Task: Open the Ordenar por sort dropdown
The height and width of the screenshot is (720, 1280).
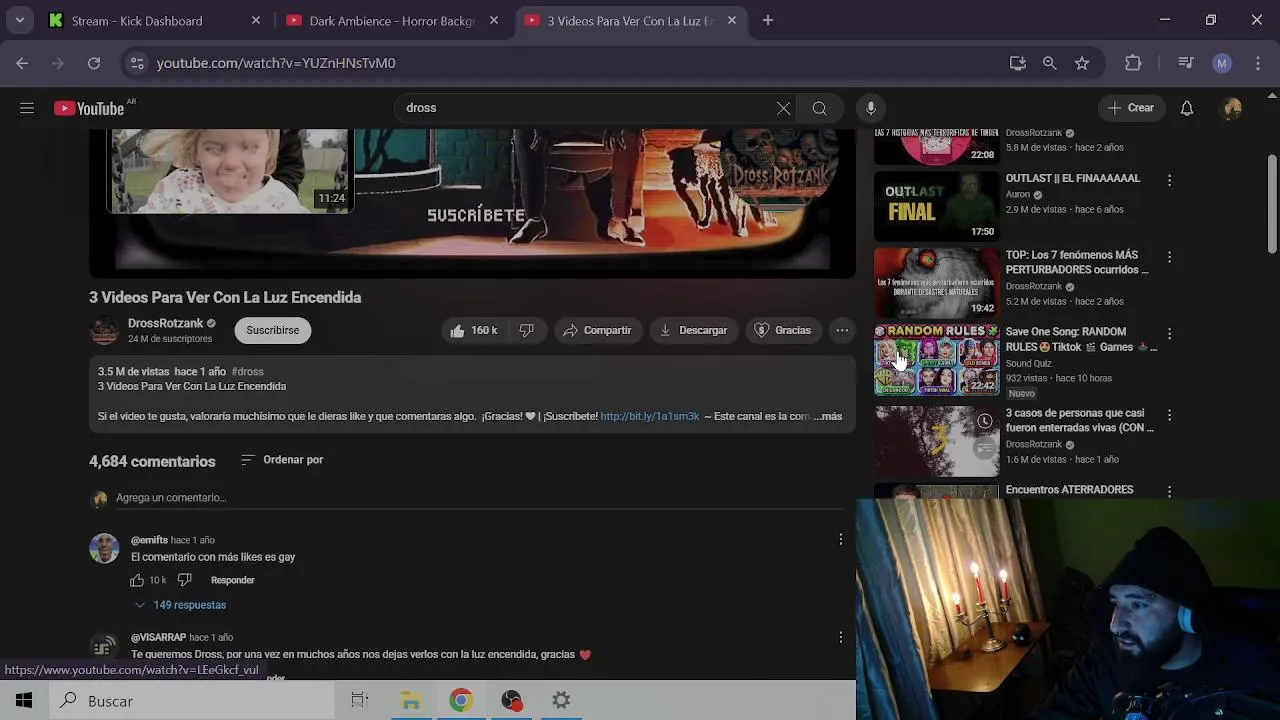Action: [282, 460]
